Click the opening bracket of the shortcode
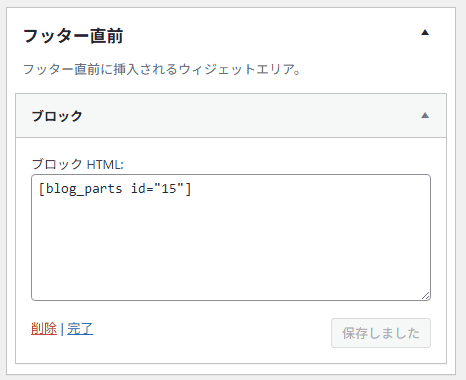 point(42,189)
